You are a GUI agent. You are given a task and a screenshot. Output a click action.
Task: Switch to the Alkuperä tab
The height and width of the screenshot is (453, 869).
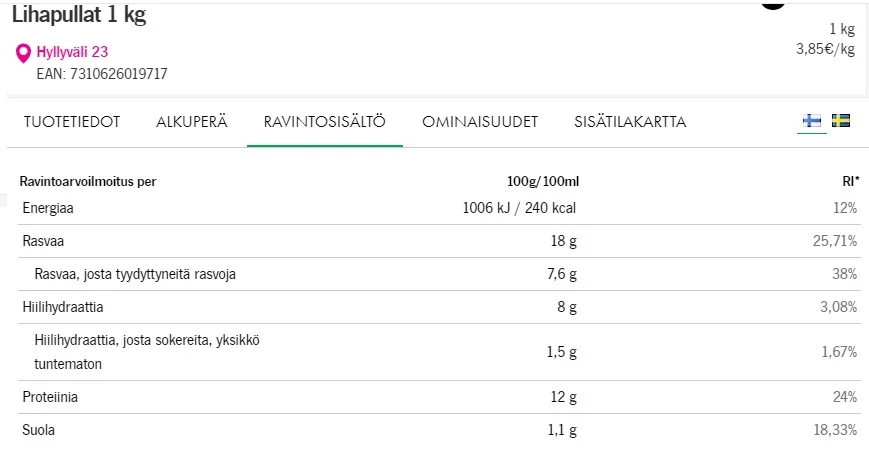tap(192, 122)
